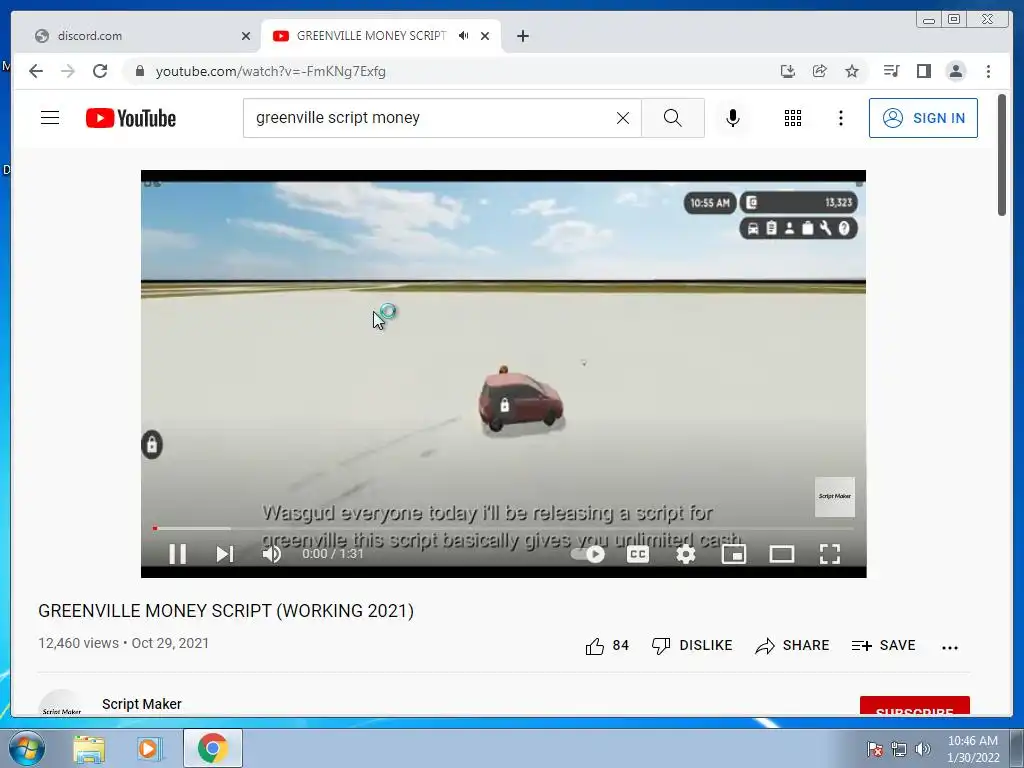
Task: Bookmark this page with the star icon
Action: (852, 71)
